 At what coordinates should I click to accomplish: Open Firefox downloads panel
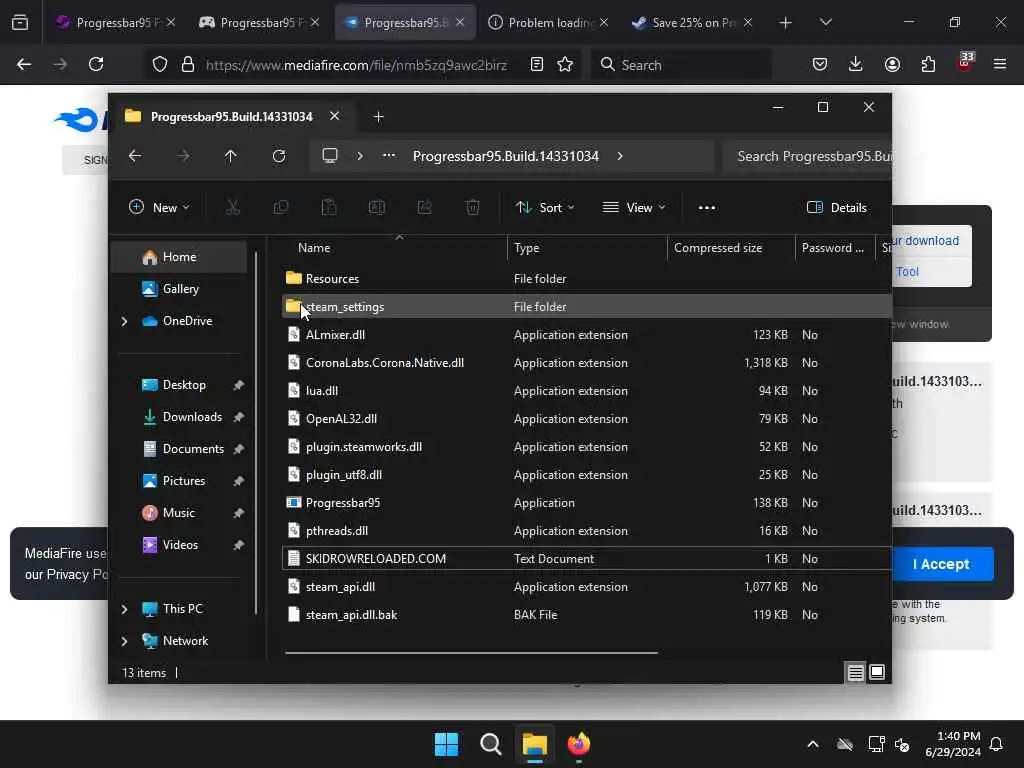tap(856, 64)
